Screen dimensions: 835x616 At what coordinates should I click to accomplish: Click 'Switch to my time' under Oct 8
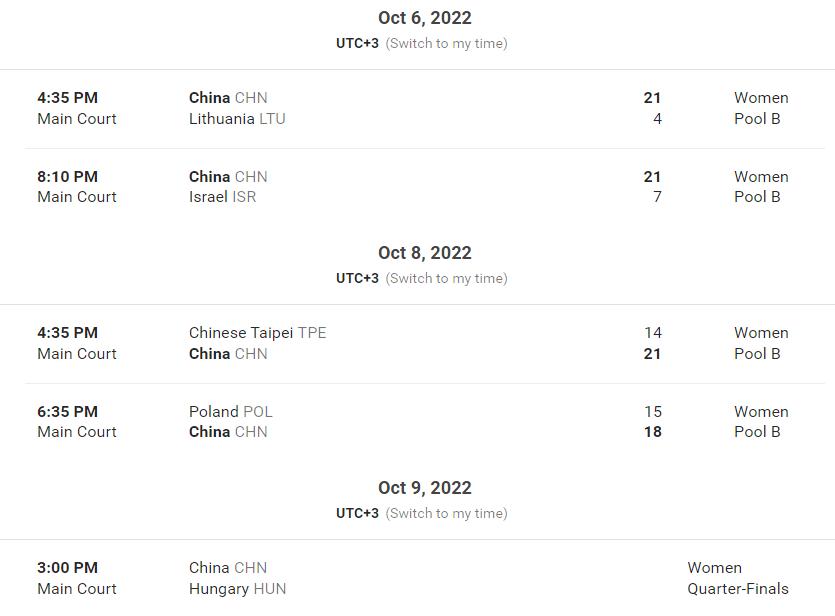click(446, 278)
